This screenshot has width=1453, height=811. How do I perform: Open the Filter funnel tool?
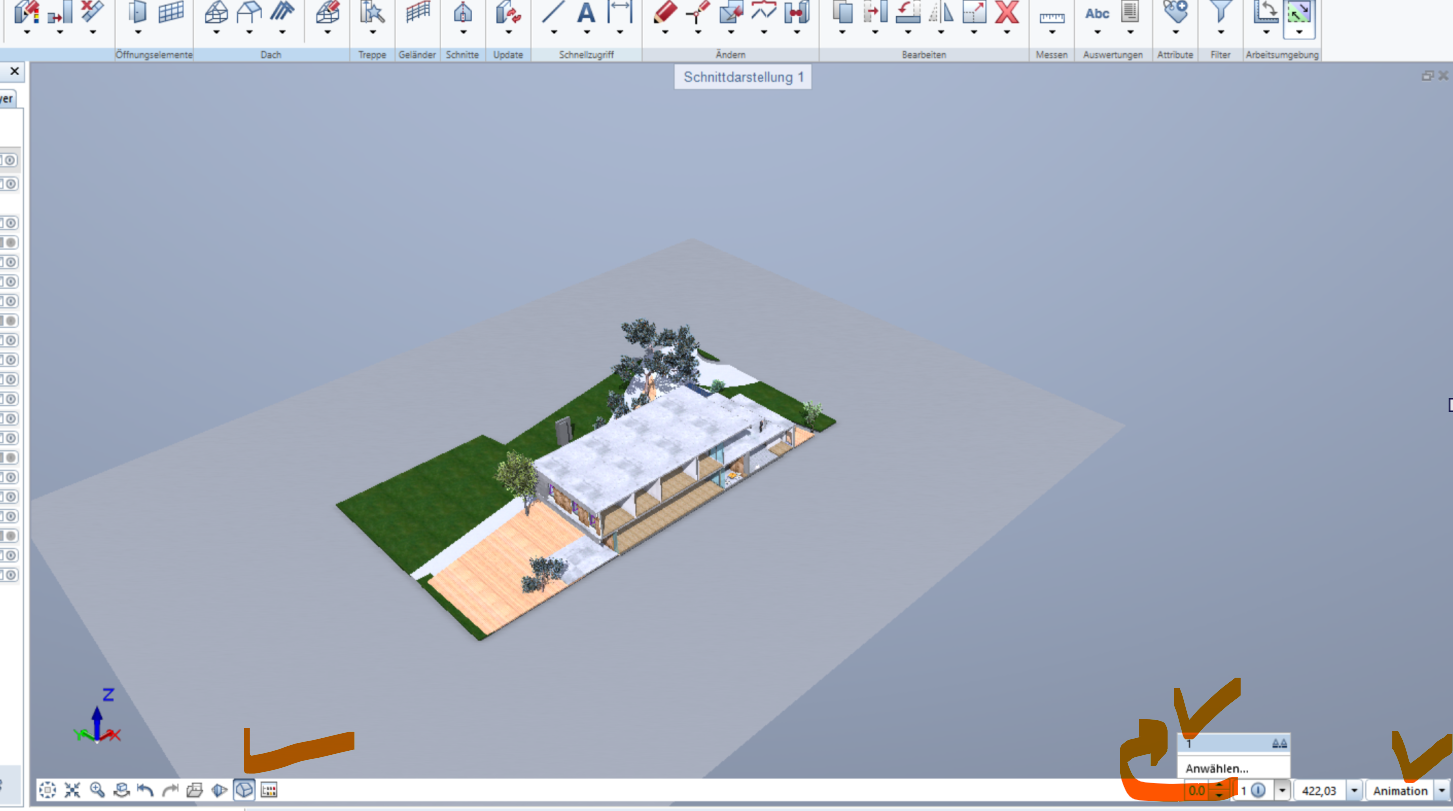tap(1219, 12)
